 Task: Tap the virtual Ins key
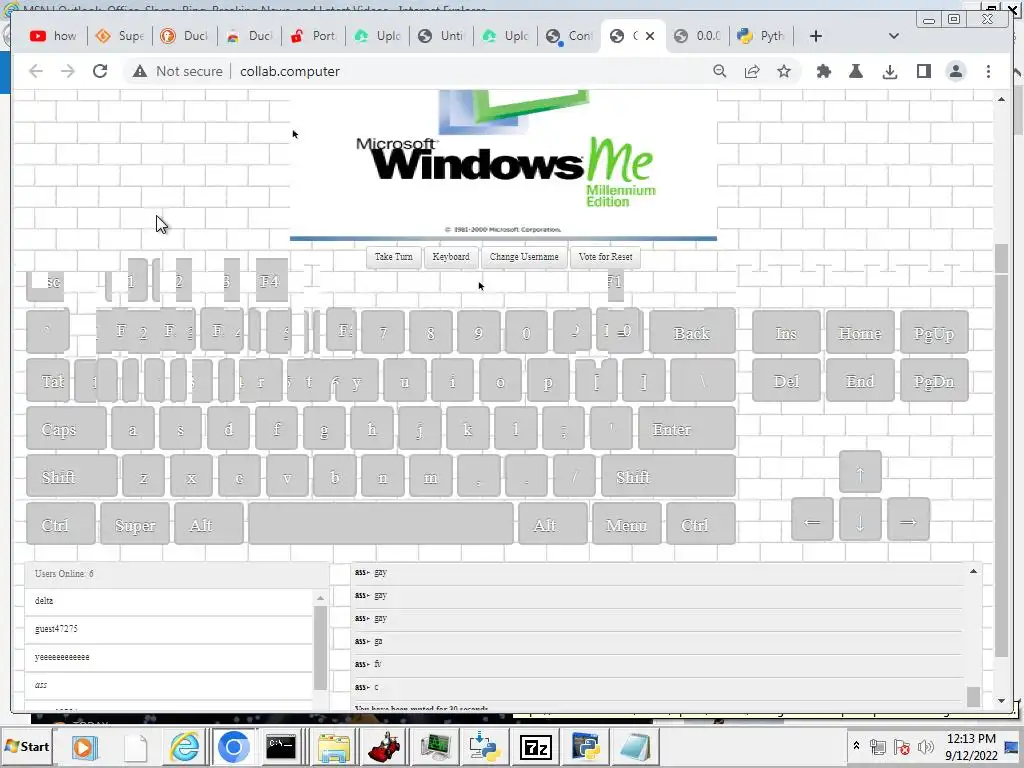point(786,332)
